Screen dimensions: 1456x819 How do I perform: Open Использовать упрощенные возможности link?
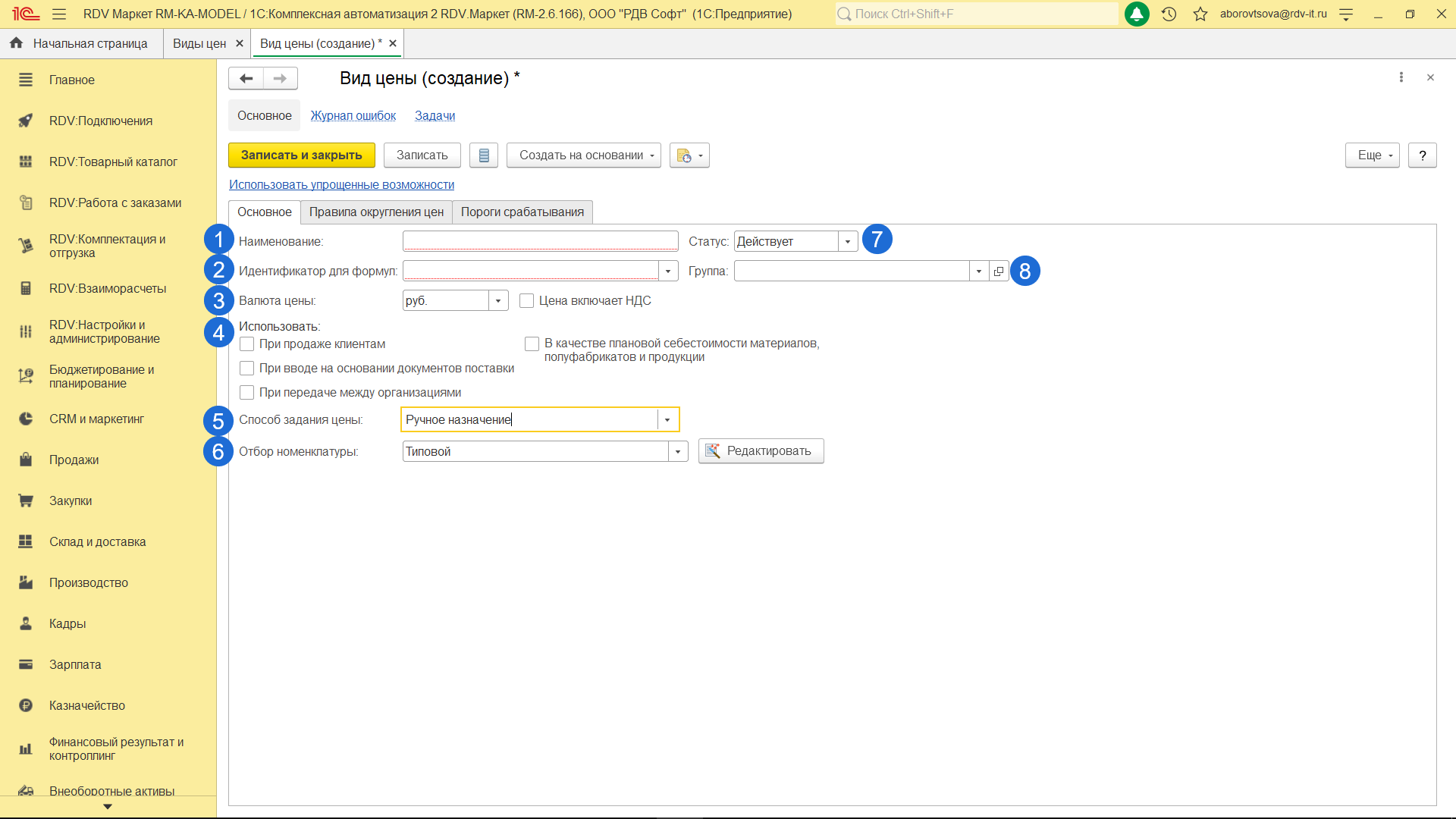[x=341, y=185]
